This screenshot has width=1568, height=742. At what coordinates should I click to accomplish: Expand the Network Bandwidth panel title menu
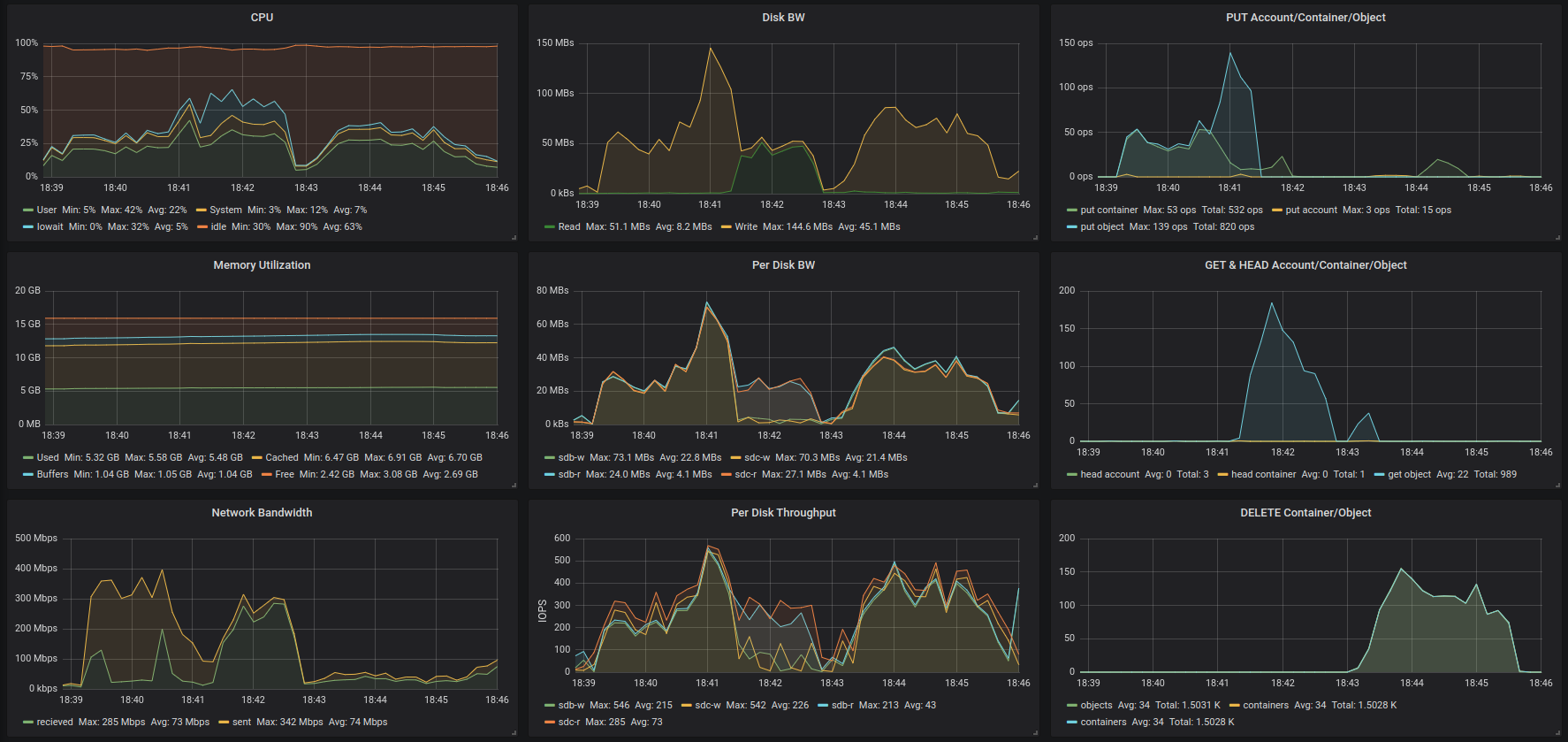(262, 513)
